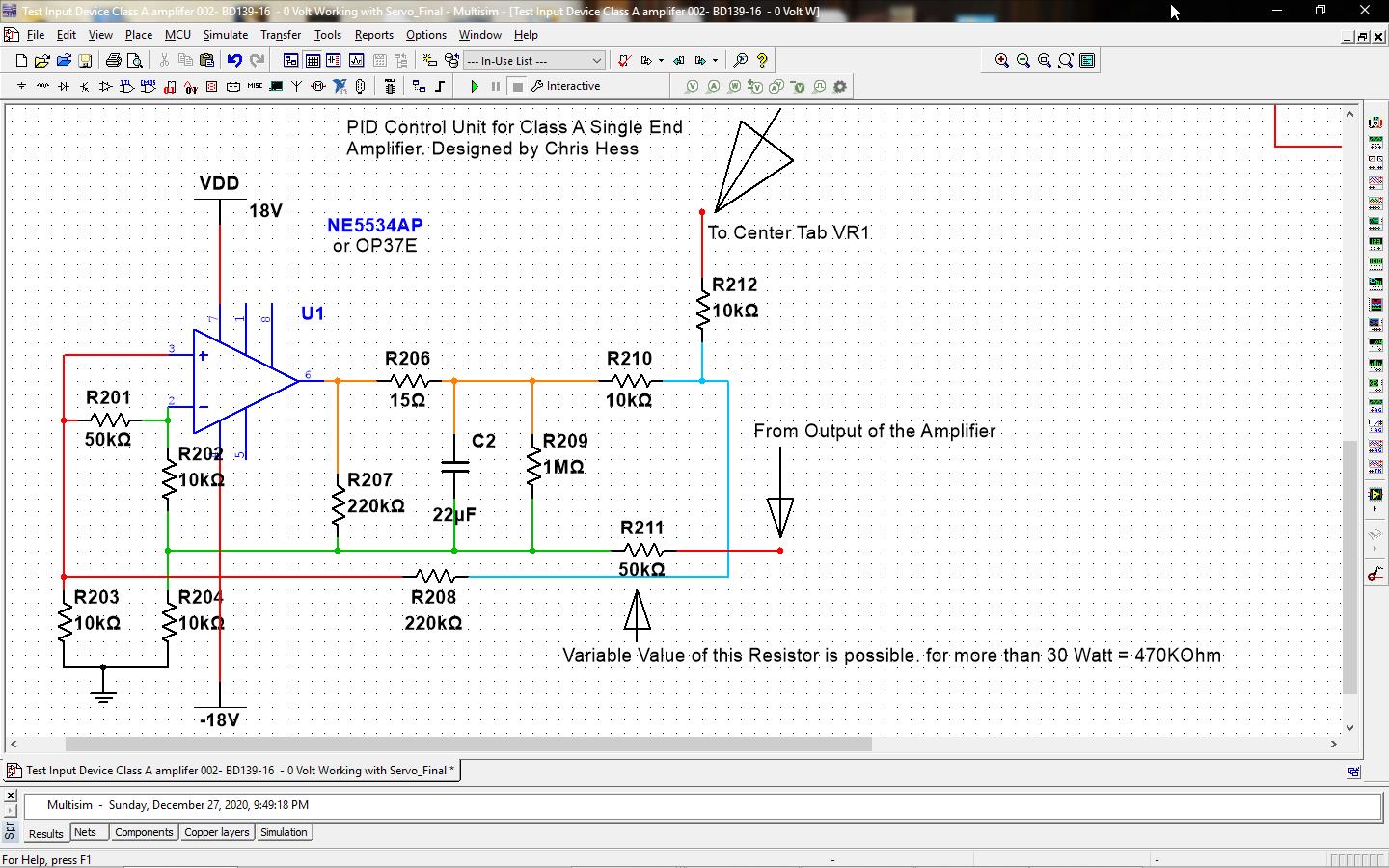Click the Paste icon

pos(206,60)
